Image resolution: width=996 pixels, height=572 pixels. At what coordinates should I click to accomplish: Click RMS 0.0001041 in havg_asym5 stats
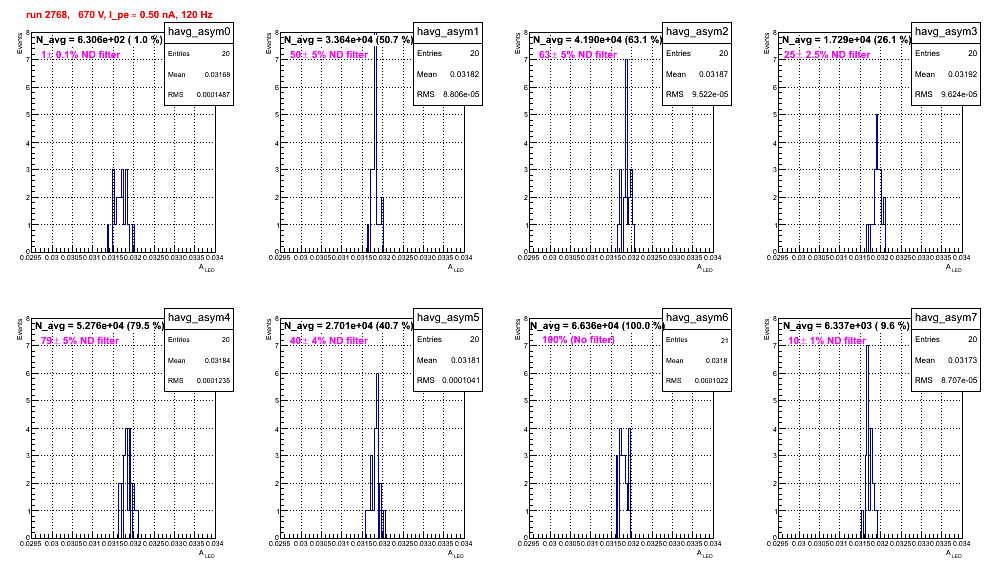pyautogui.click(x=448, y=381)
